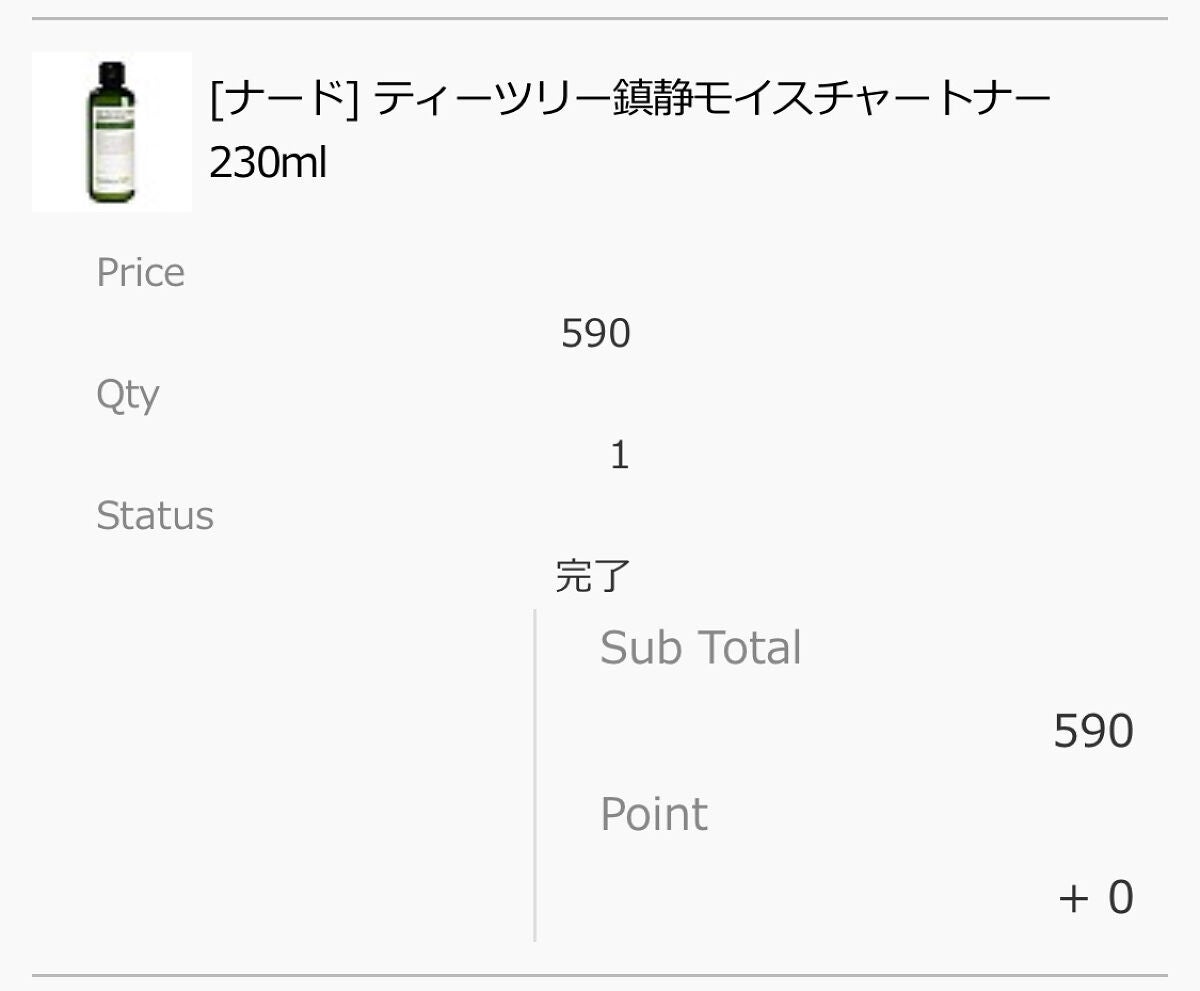The width and height of the screenshot is (1200, 991).
Task: Click the Price label
Action: (x=140, y=273)
